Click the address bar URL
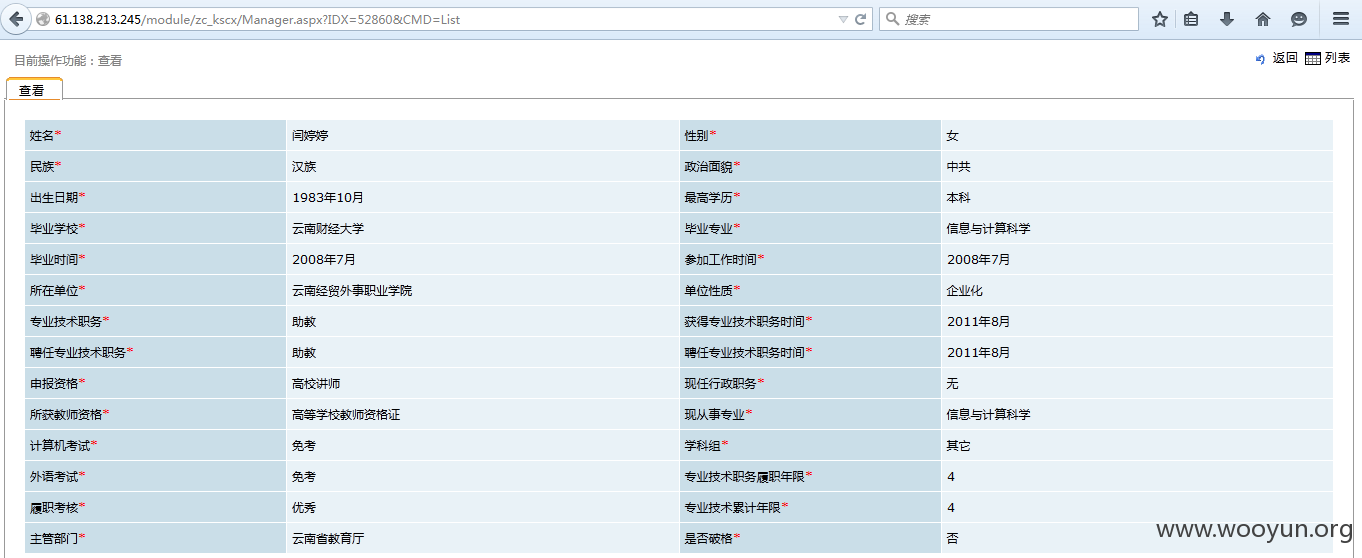1362x558 pixels. (x=257, y=19)
